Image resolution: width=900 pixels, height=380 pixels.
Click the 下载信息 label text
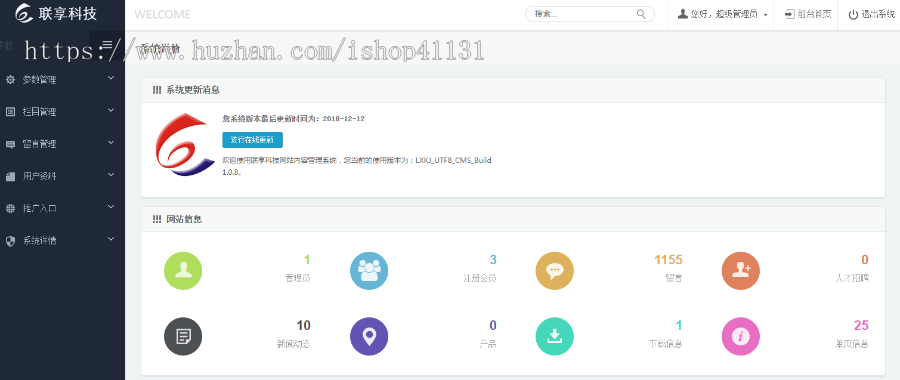[x=665, y=344]
